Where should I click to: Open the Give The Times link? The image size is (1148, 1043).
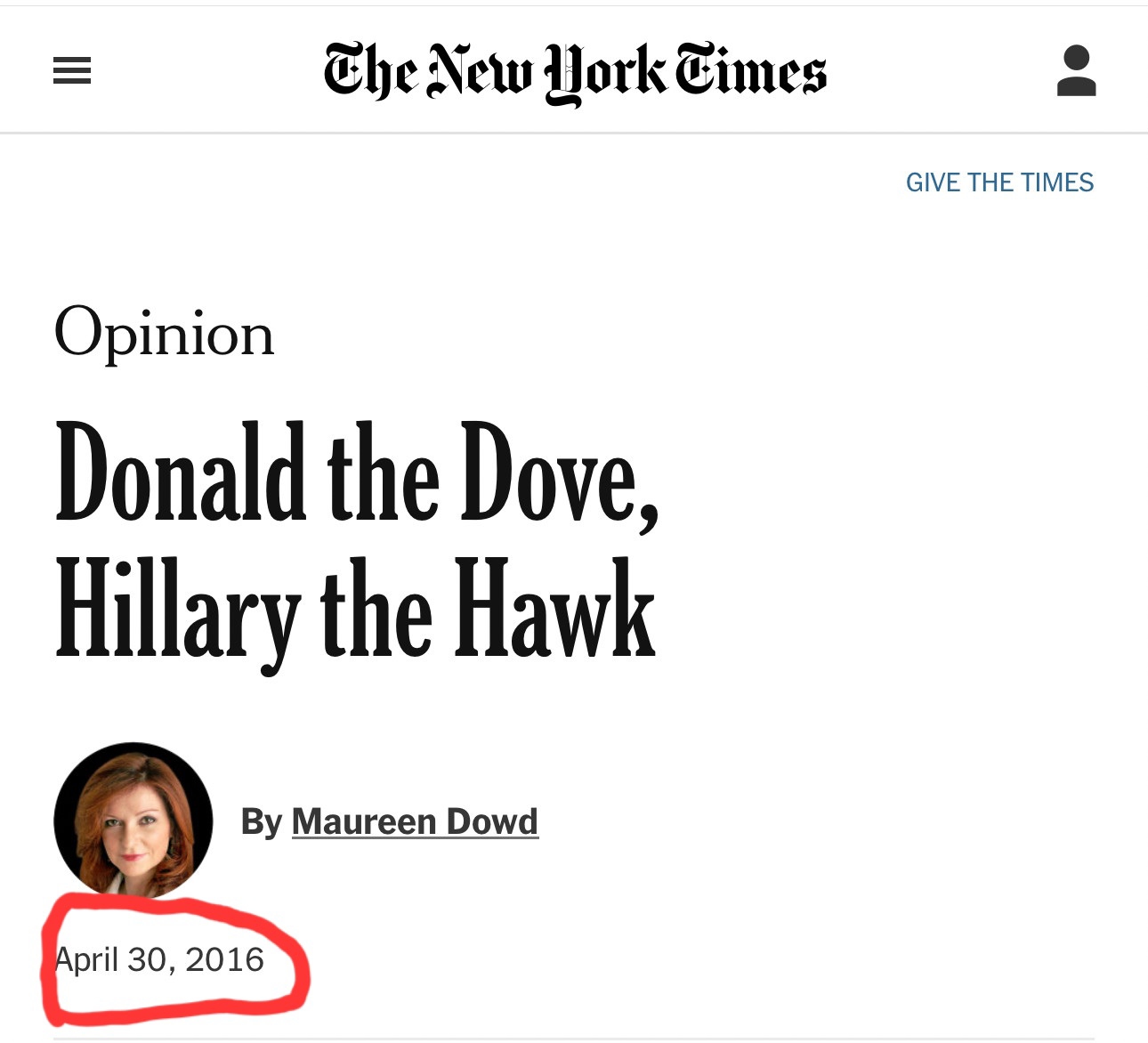tap(999, 182)
